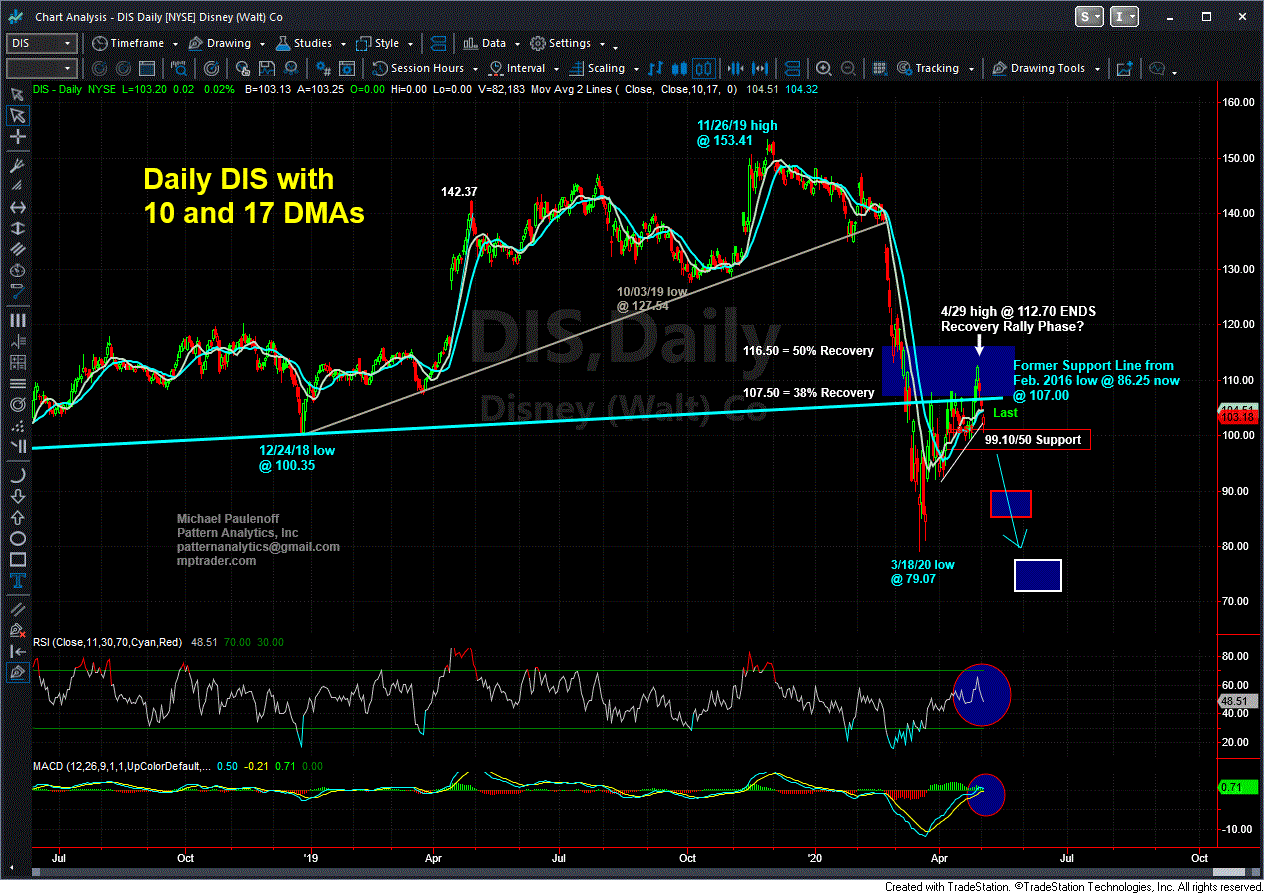Screen dimensions: 1264x893
Task: Open the Scaling menu
Action: coord(605,68)
